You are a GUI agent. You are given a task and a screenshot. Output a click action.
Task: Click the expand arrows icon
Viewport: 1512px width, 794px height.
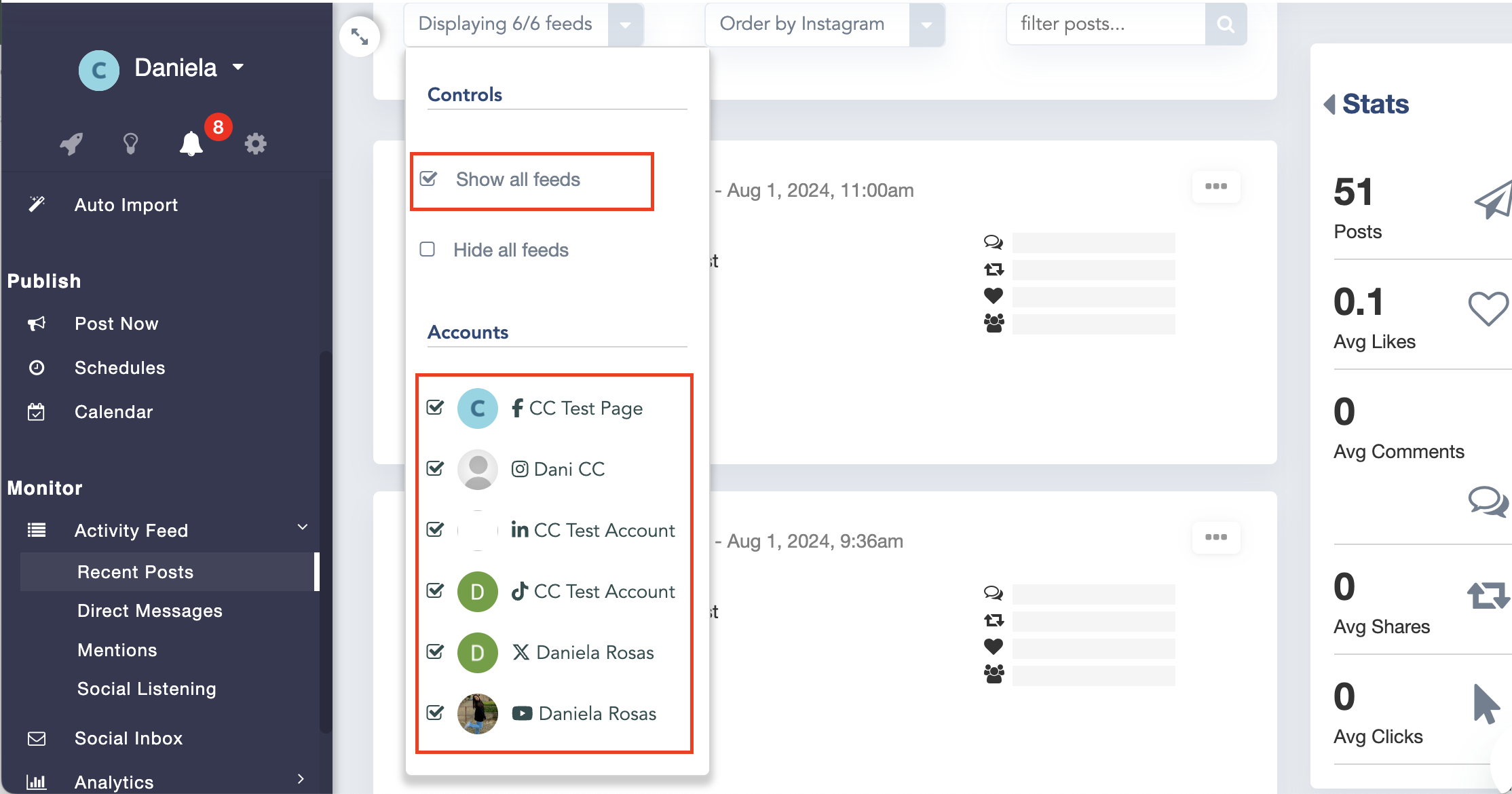pos(360,37)
